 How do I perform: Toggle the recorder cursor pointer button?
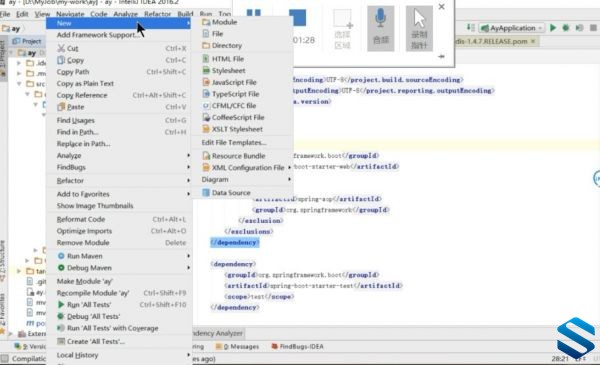tap(419, 28)
